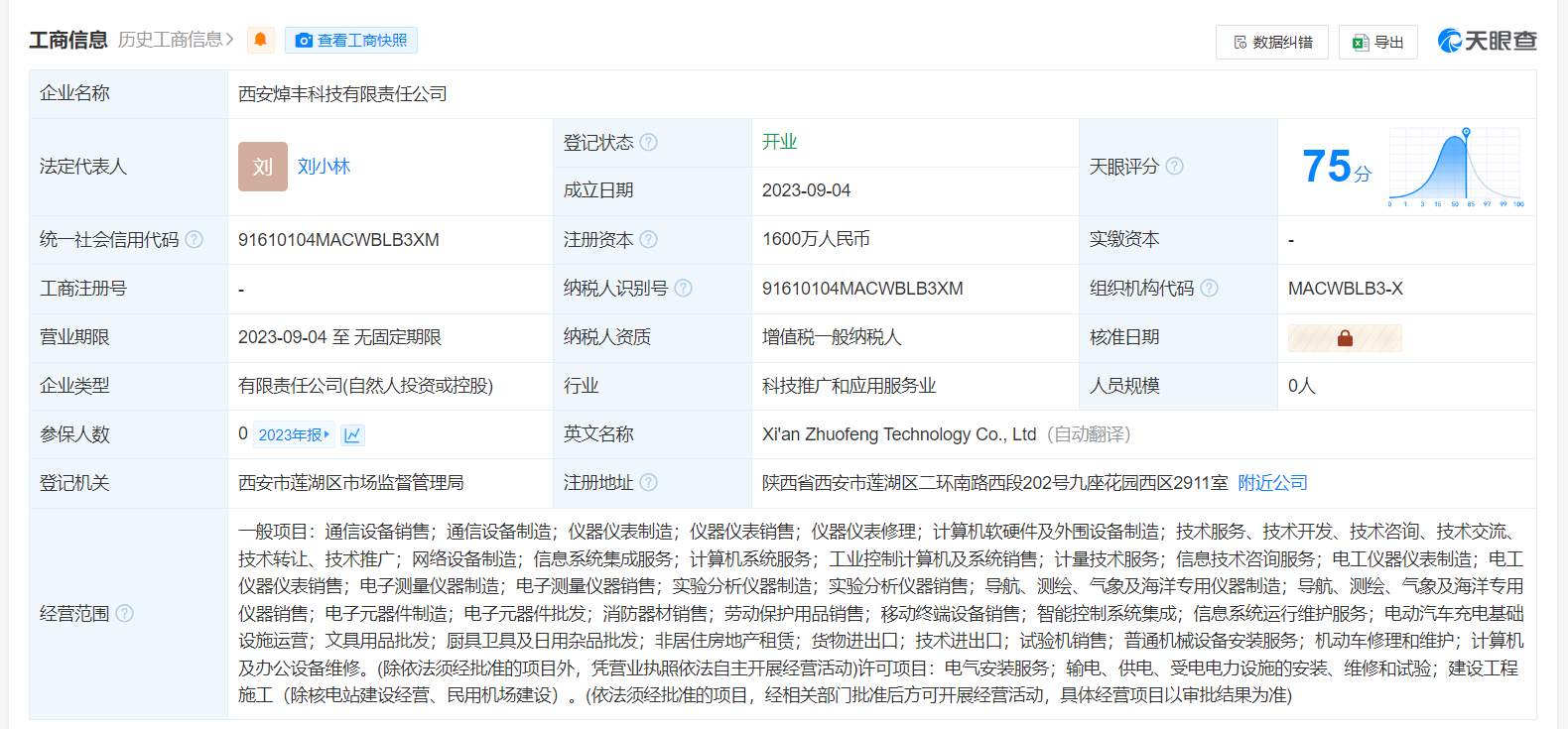Click the 经营范围 description text
This screenshot has width=1568, height=729.
tap(881, 613)
